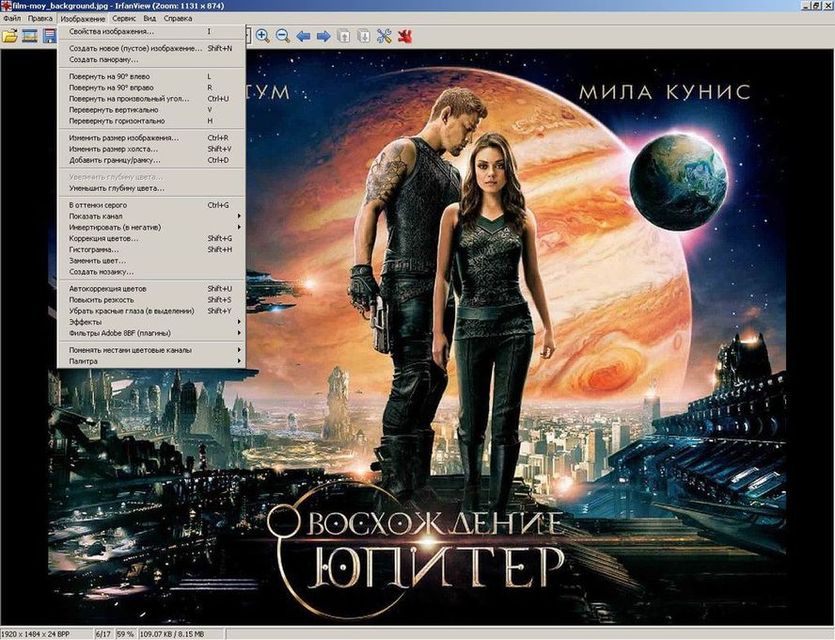Screen dimensions: 835x640
Task: Open the Slideshow toolbar icon
Action: (x=30, y=36)
